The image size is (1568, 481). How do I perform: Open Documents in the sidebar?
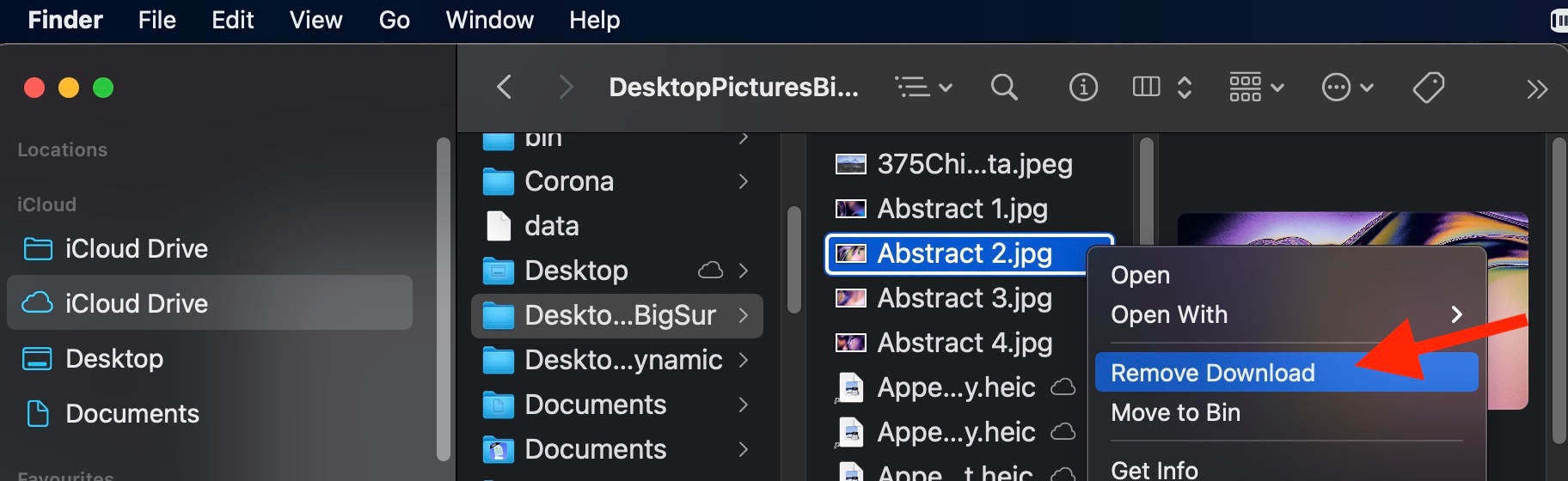click(132, 413)
